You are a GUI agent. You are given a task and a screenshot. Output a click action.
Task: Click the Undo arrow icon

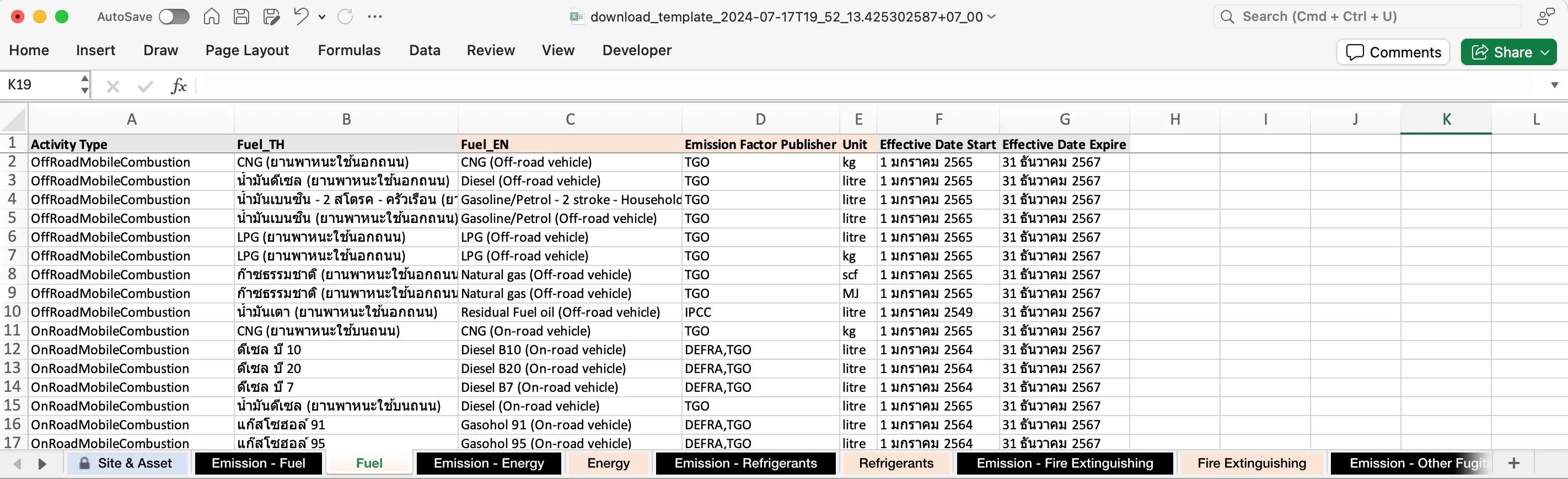pyautogui.click(x=300, y=17)
